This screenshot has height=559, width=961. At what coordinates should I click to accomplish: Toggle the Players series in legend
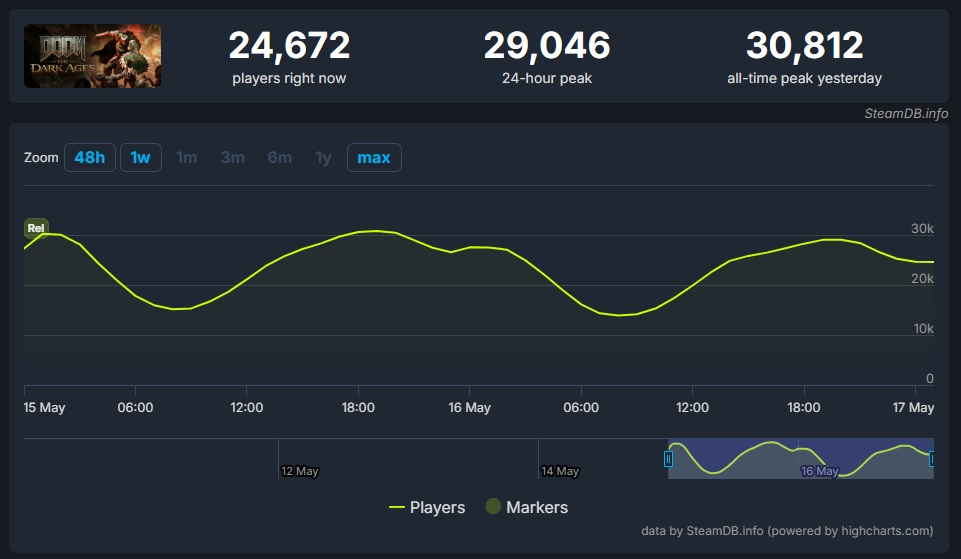pyautogui.click(x=427, y=508)
